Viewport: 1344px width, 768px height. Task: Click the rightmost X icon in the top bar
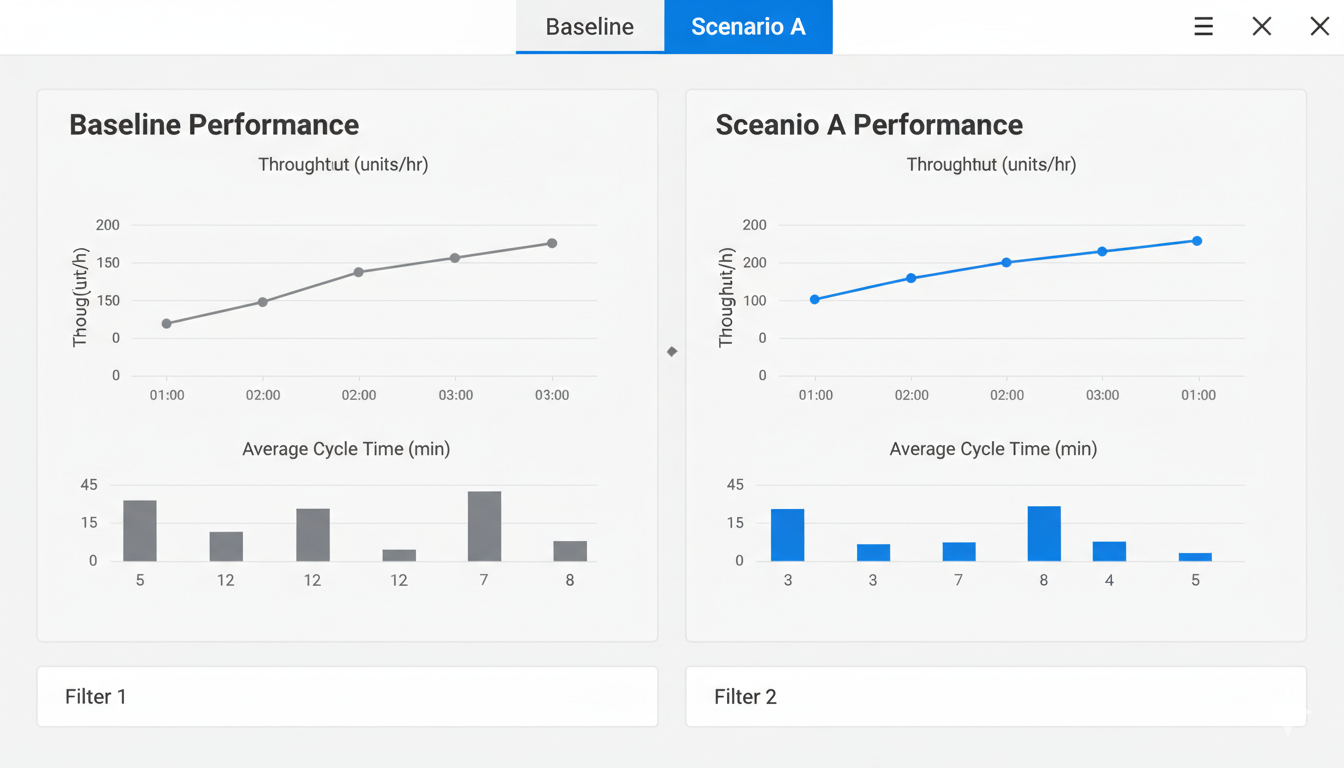(1320, 27)
